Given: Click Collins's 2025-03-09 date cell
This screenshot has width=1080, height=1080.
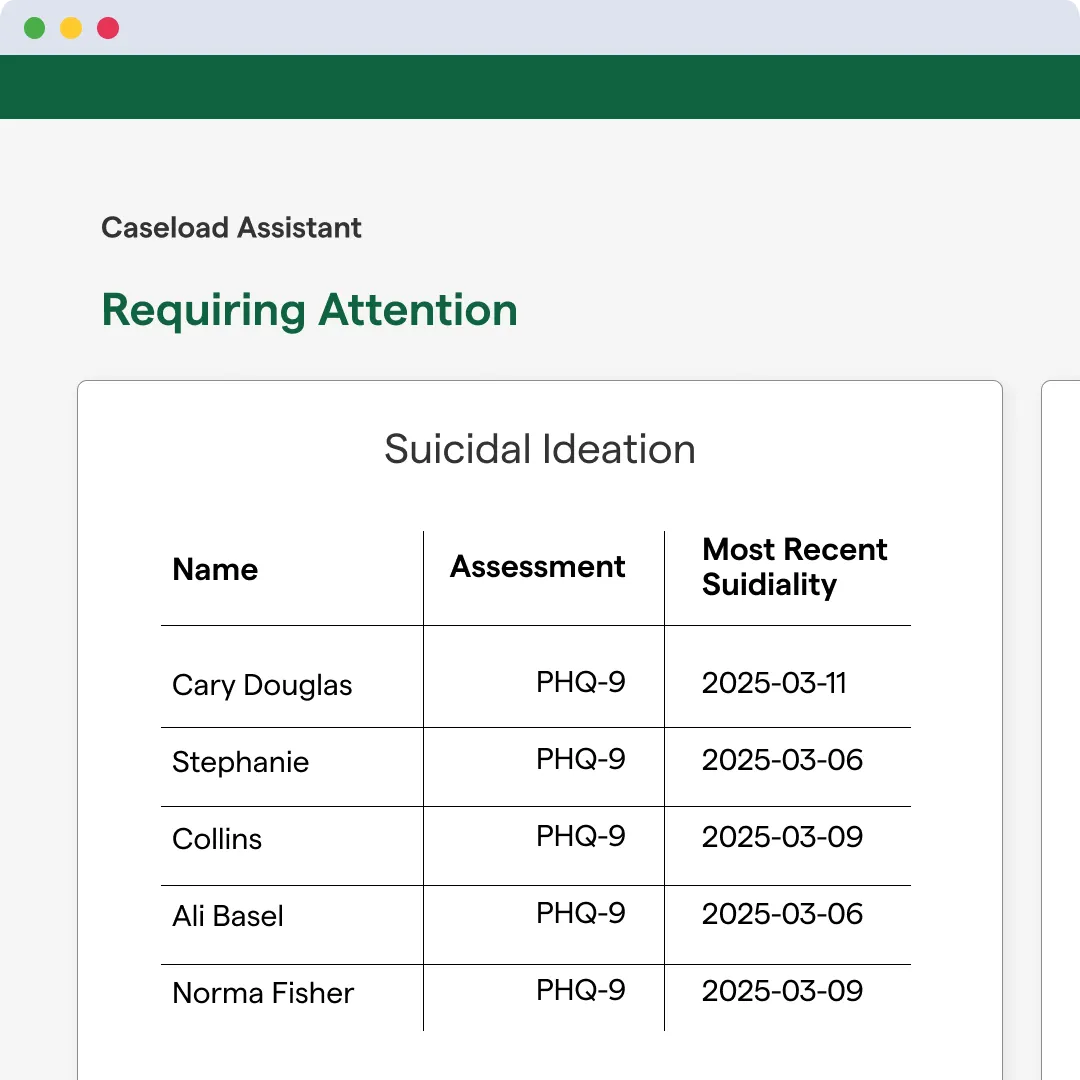Looking at the screenshot, I should click(x=782, y=837).
